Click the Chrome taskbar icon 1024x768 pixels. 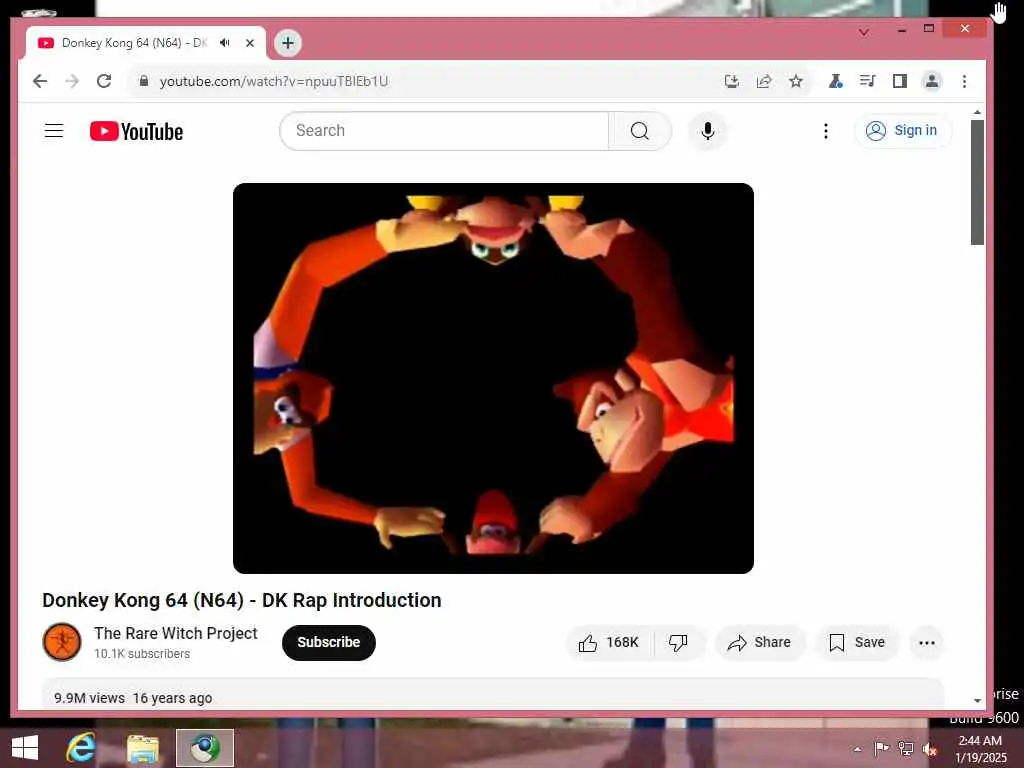pos(204,748)
